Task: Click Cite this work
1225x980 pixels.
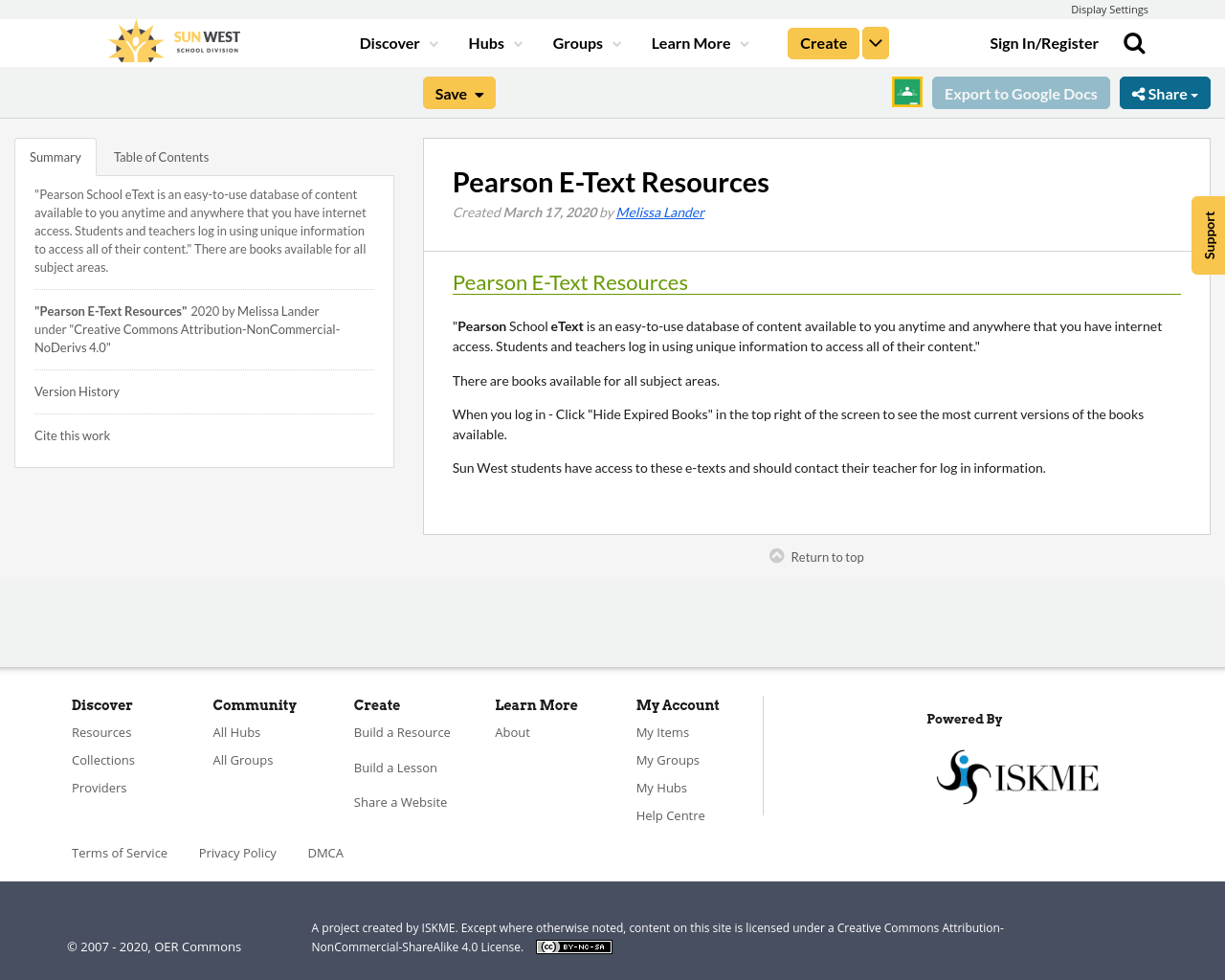Action: [72, 434]
